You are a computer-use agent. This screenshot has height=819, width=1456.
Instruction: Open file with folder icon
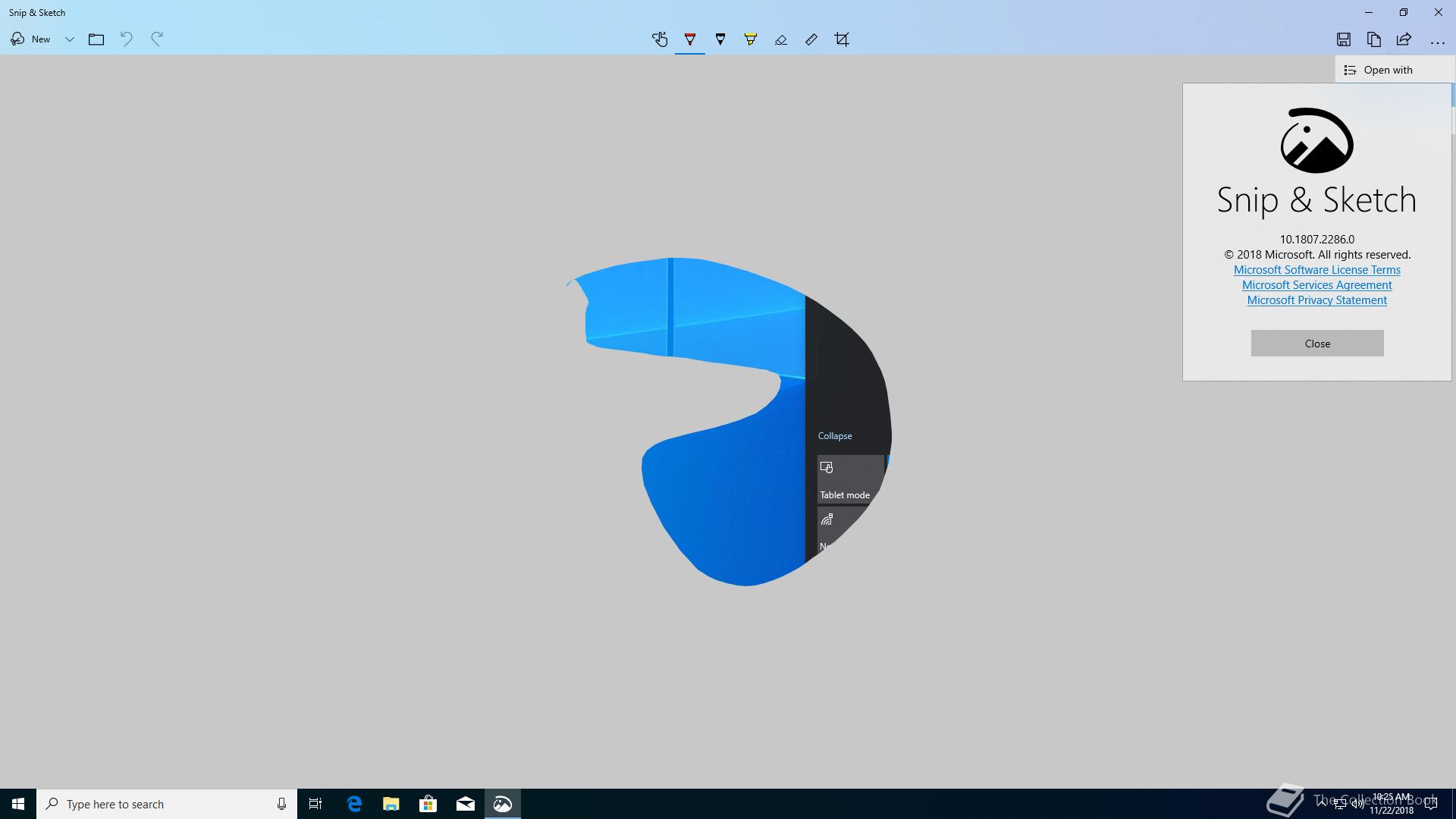tap(96, 39)
